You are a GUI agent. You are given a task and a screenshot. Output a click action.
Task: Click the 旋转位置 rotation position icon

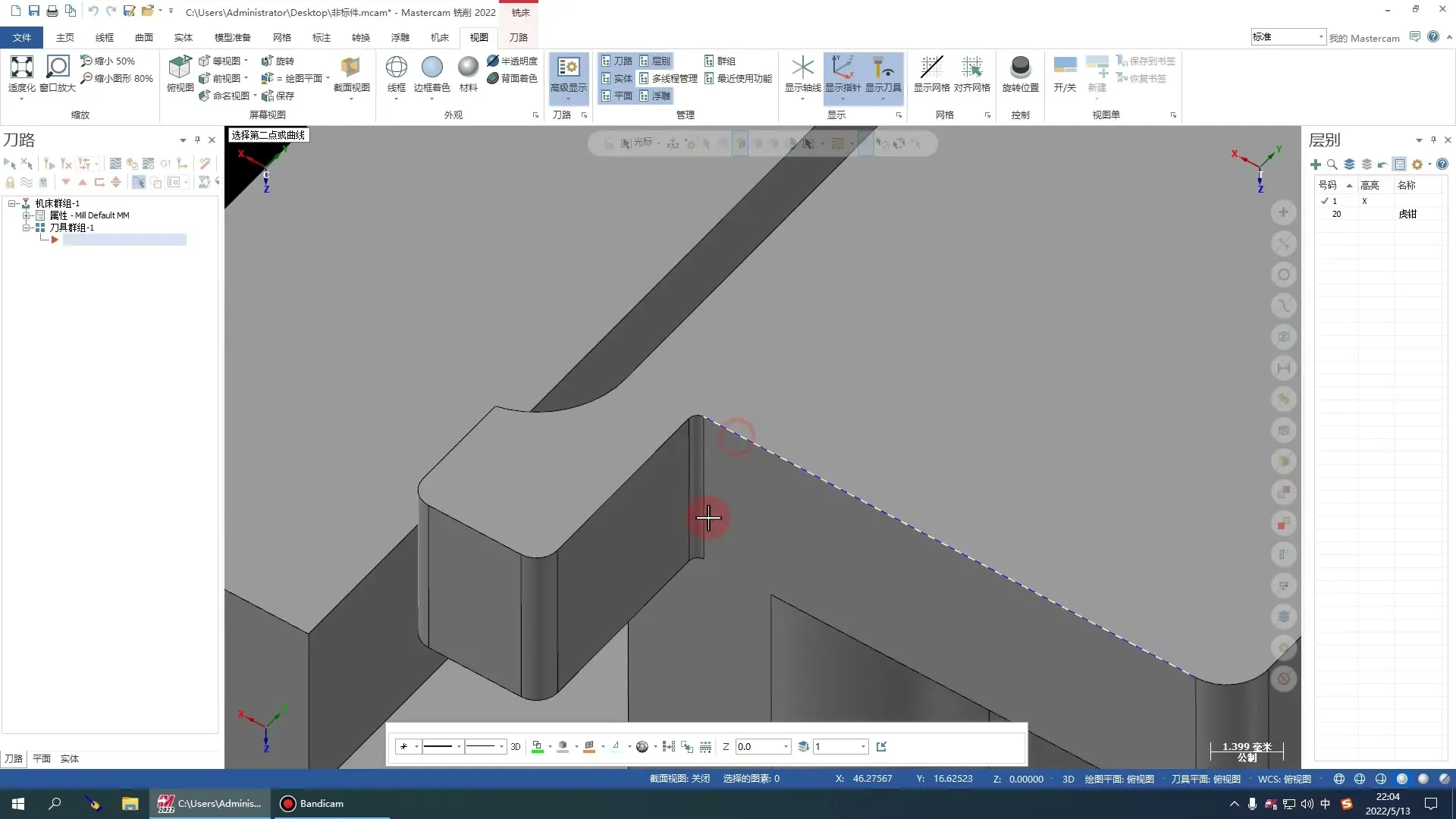[1020, 68]
